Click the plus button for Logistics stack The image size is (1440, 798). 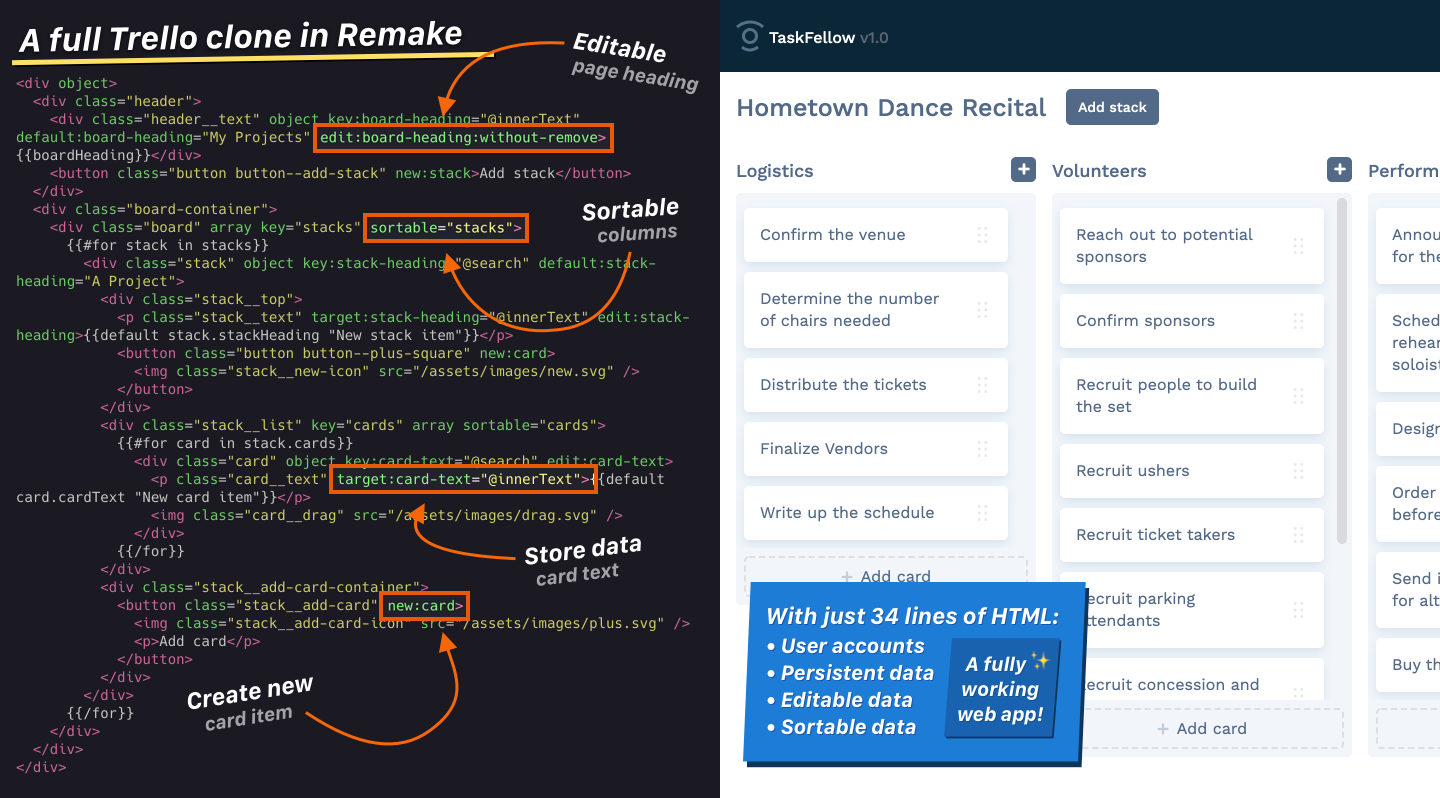[x=1023, y=170]
